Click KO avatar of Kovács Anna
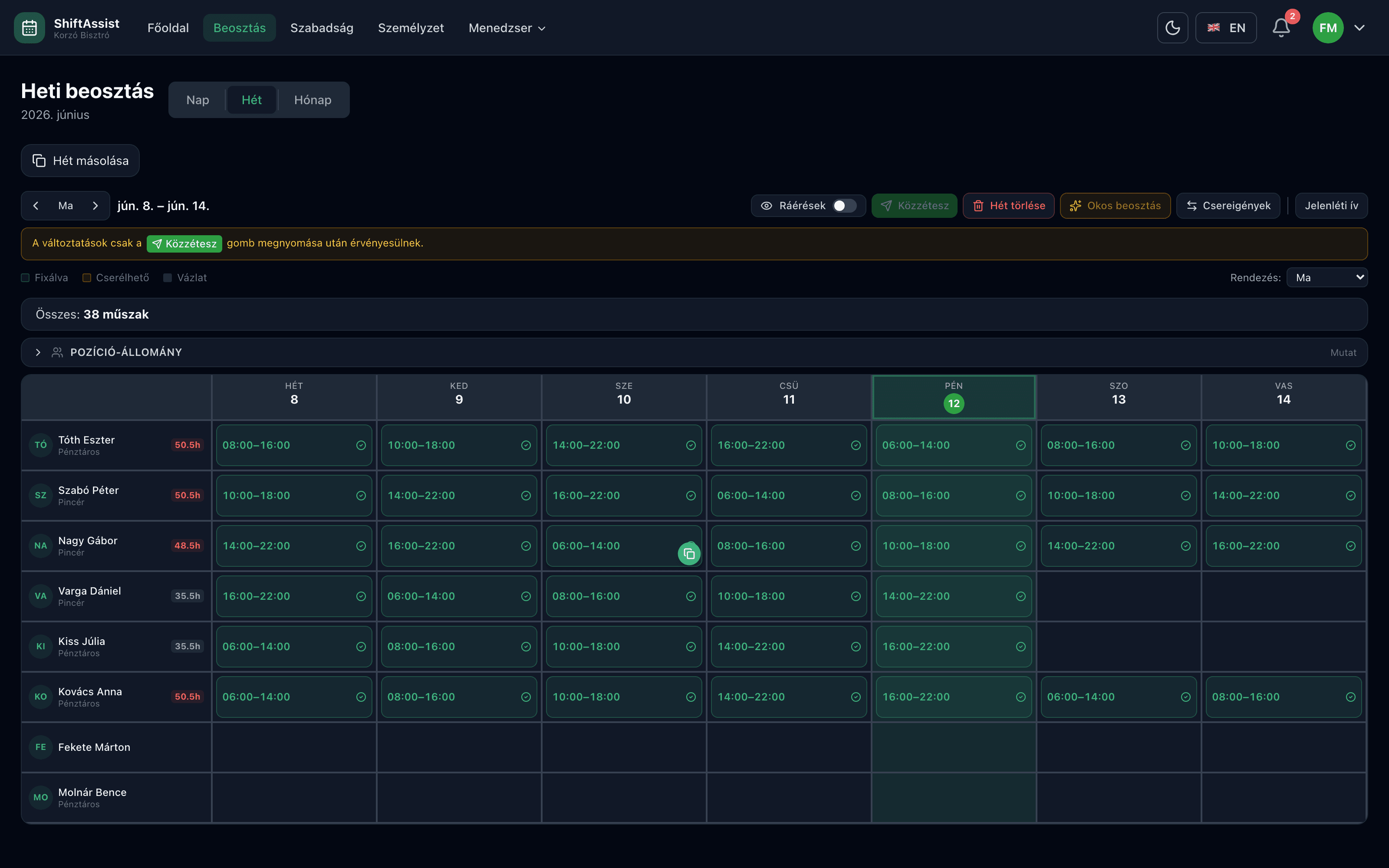 tap(41, 696)
